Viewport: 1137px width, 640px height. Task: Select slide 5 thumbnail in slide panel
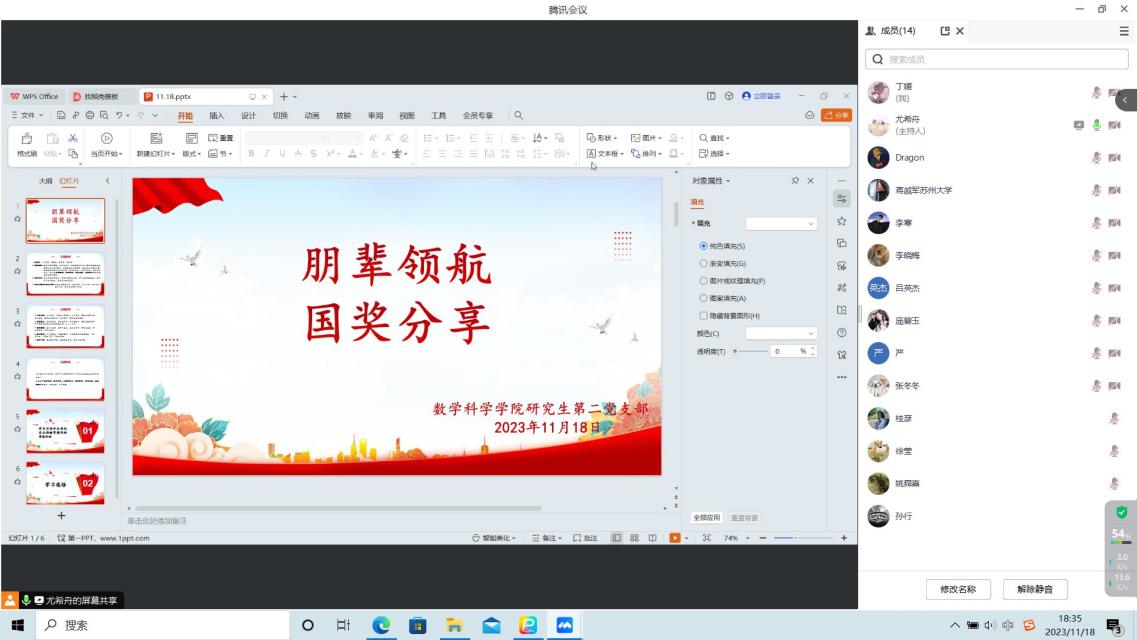(65, 430)
